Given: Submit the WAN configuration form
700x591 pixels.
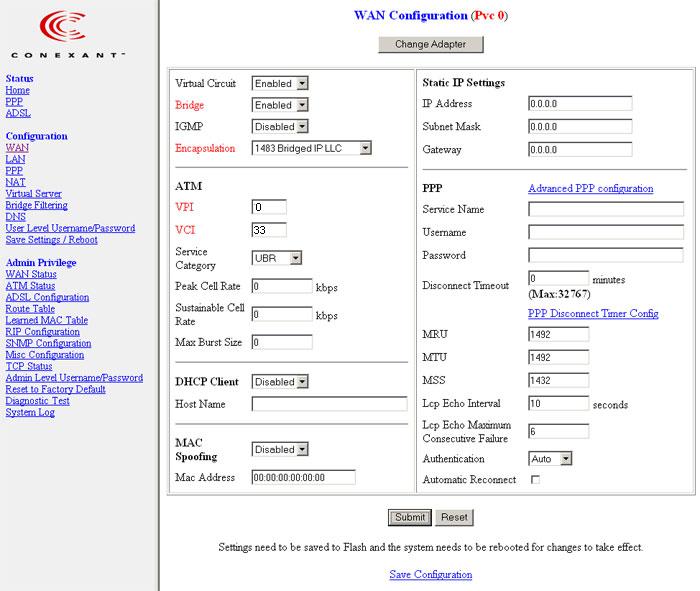Looking at the screenshot, I should tap(410, 517).
